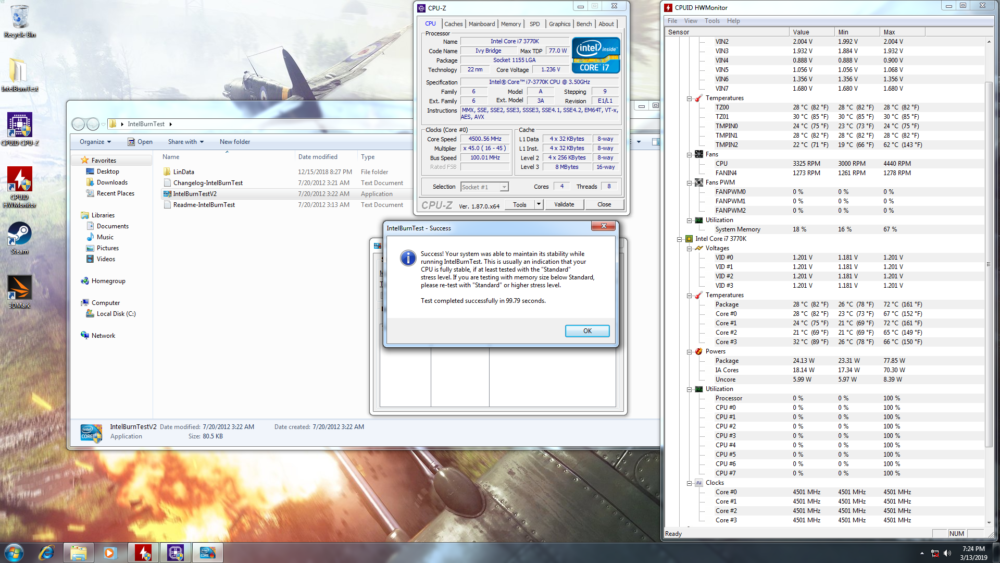Click Validate button in CPU-Z

564,205
